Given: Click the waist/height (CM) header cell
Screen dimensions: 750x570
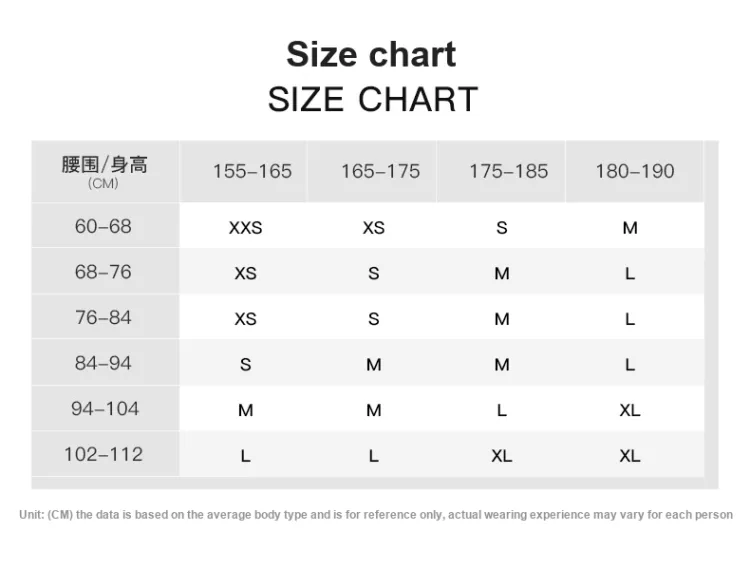Looking at the screenshot, I should tap(105, 171).
